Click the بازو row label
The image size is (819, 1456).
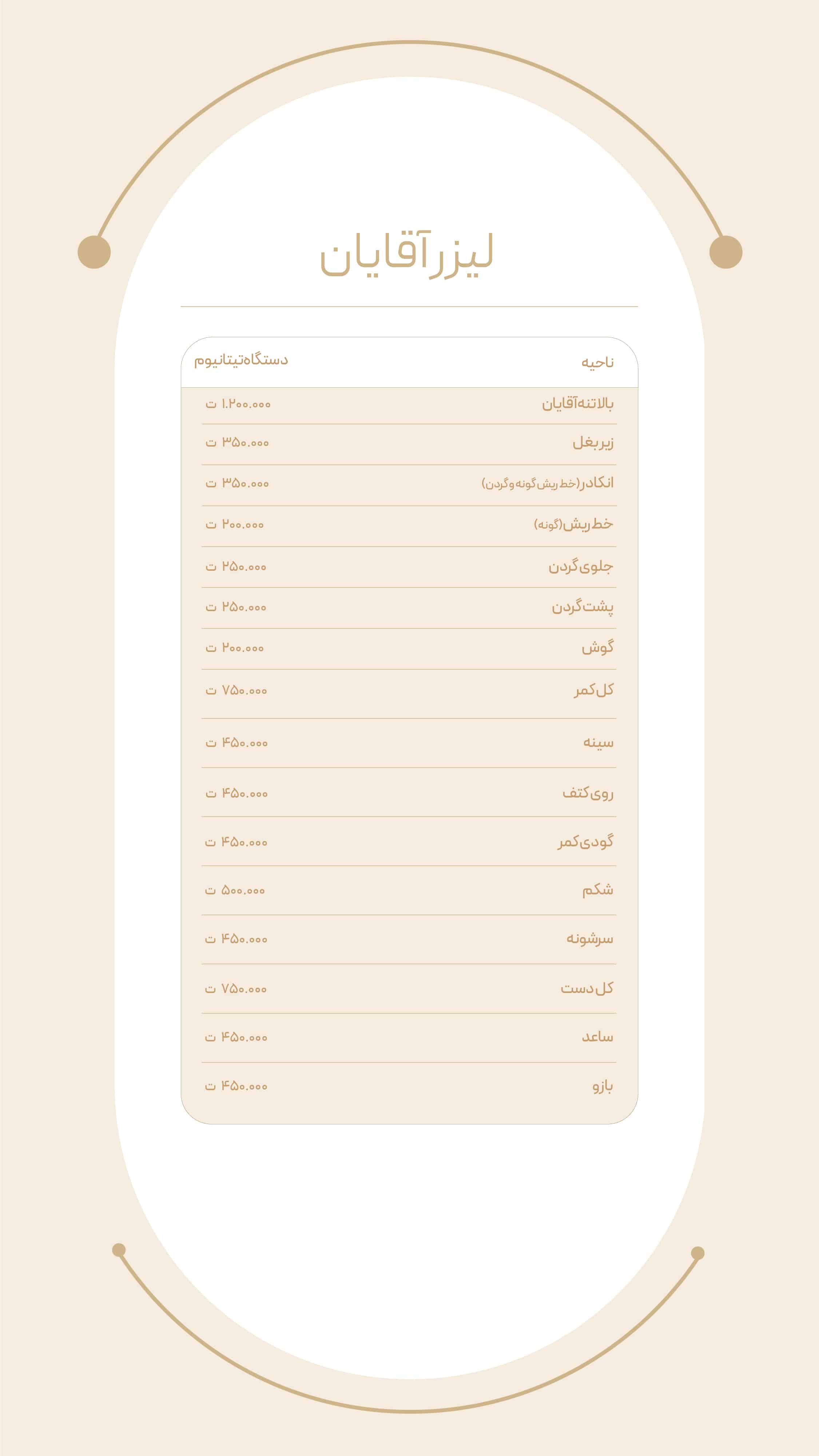pyautogui.click(x=602, y=1086)
